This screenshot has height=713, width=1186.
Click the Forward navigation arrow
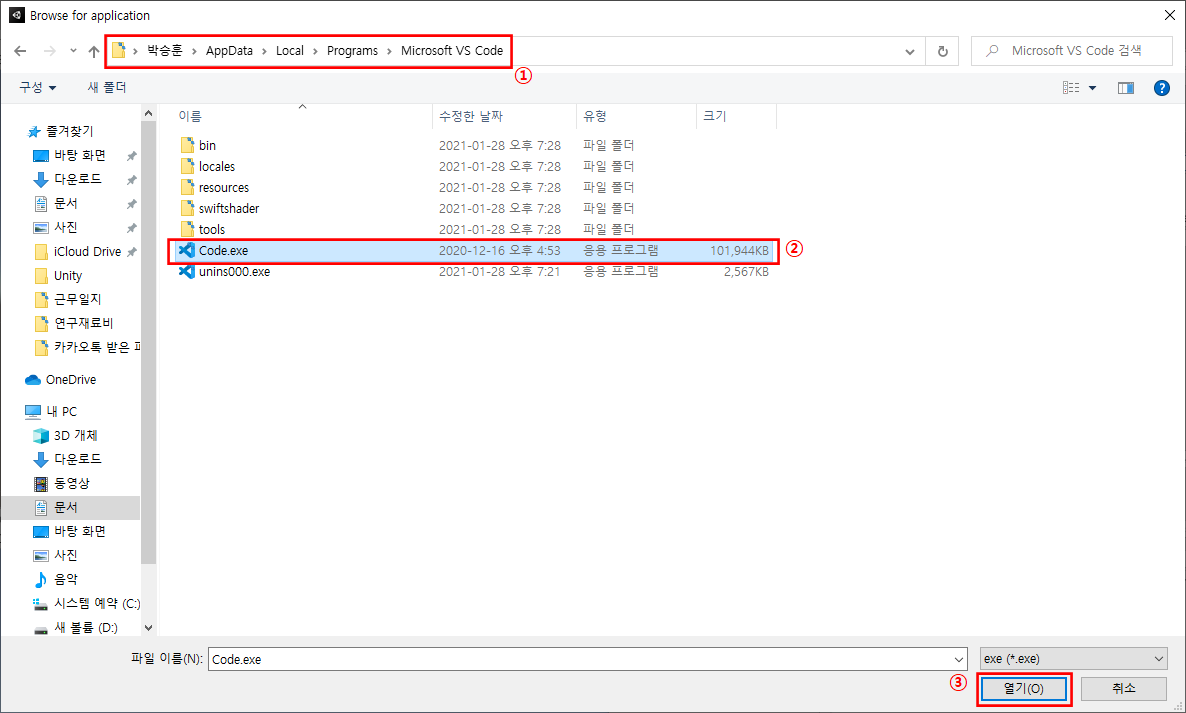click(49, 51)
